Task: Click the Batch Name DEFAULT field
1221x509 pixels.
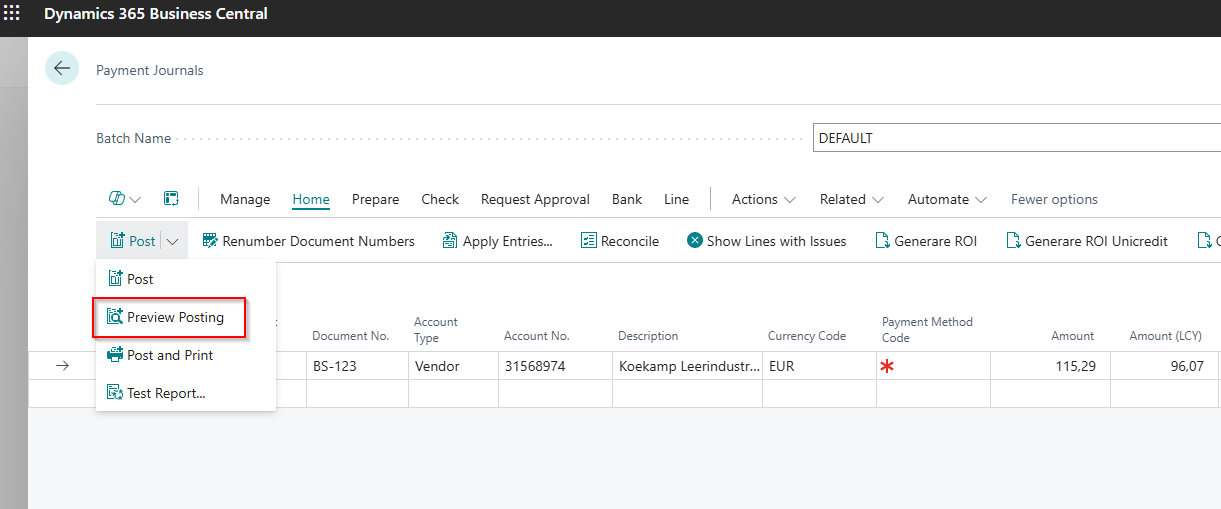Action: (1016, 138)
